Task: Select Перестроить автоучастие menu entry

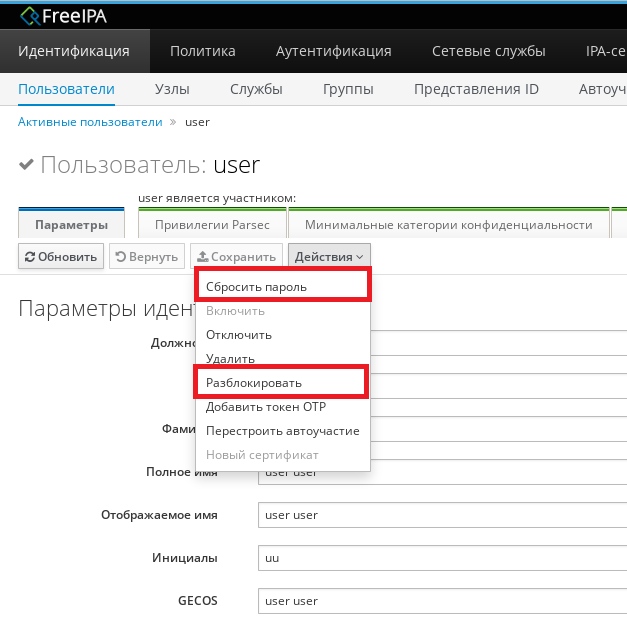Action: click(282, 431)
